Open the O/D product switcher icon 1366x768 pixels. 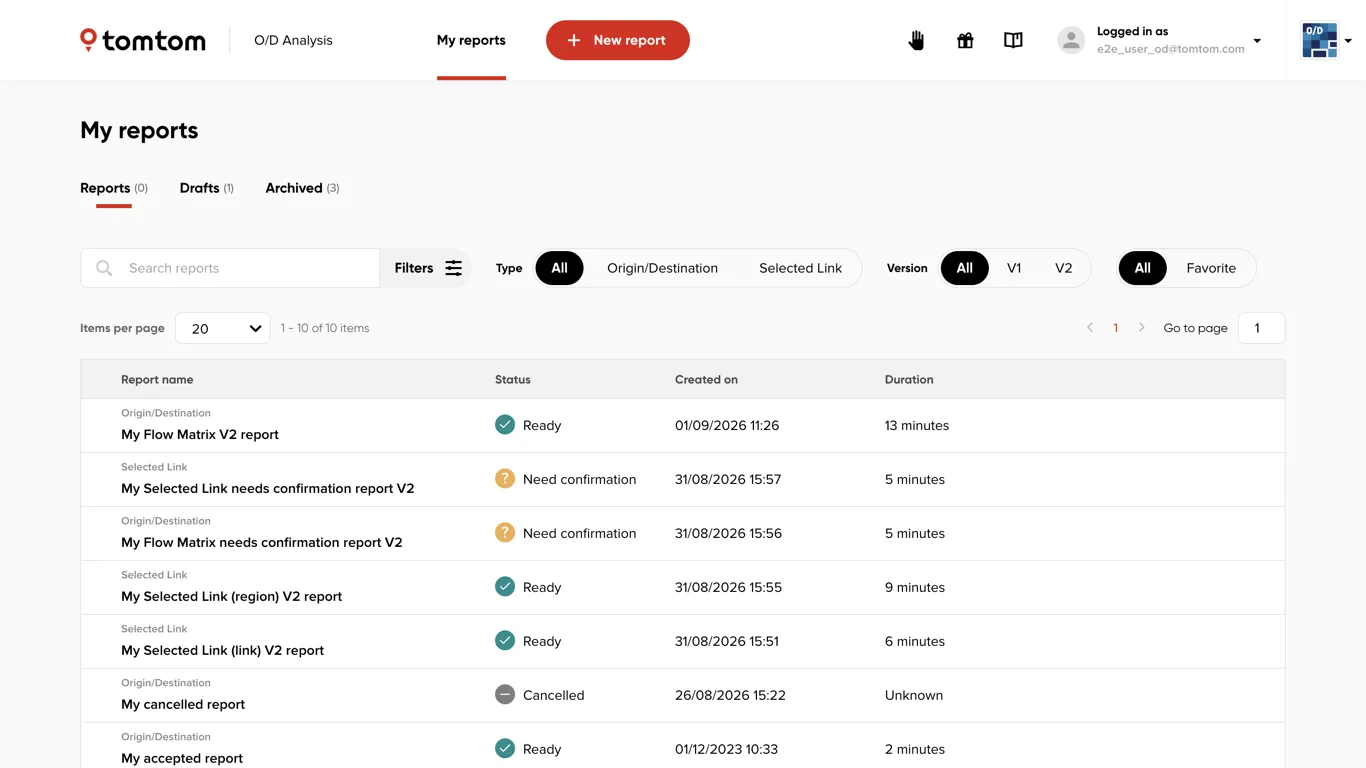click(x=1320, y=40)
